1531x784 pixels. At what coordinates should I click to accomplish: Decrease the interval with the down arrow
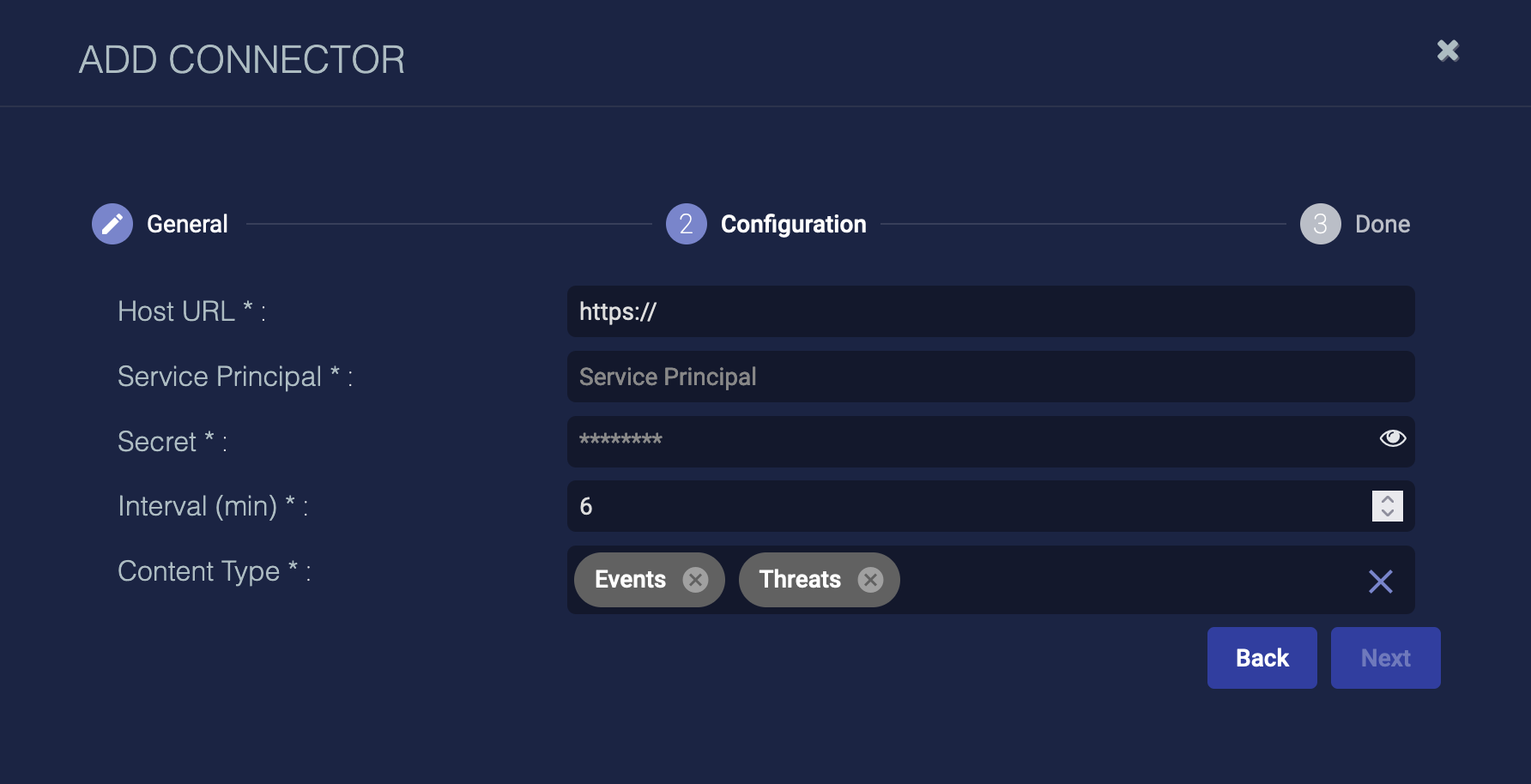(1388, 513)
